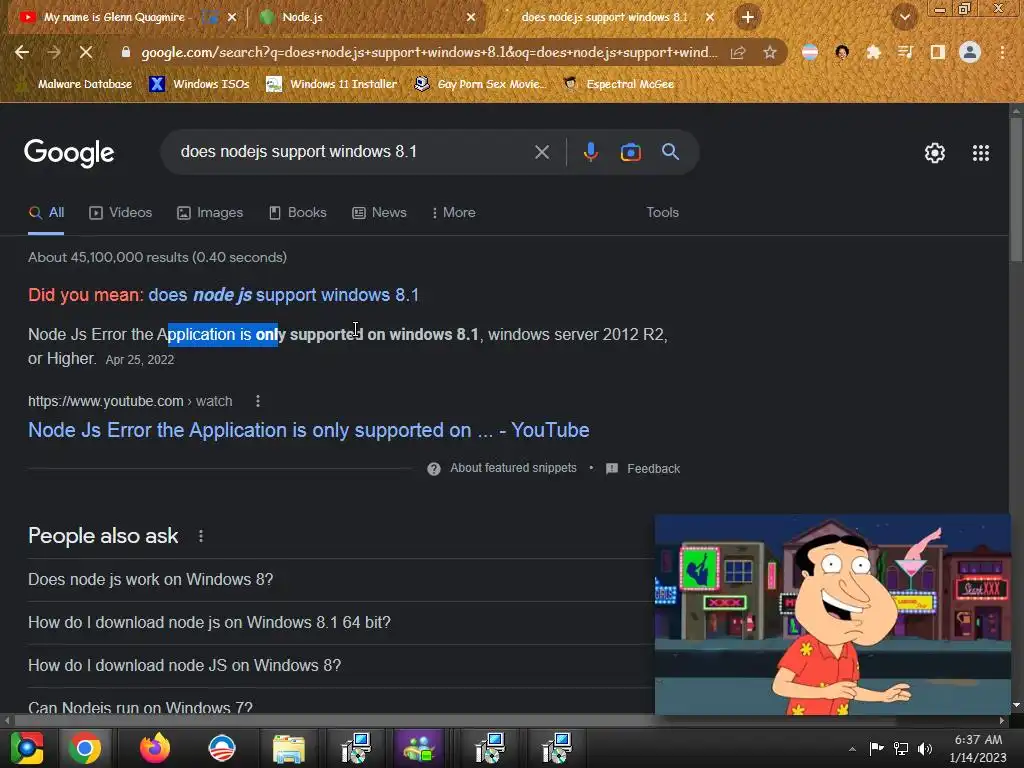
Task: Send Feedback on the snippet
Action: click(x=643, y=468)
